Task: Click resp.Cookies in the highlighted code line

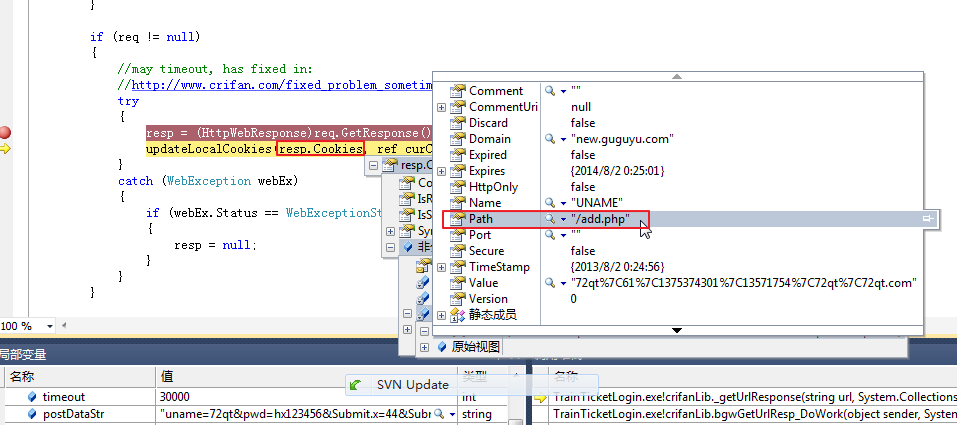Action: tap(321, 149)
